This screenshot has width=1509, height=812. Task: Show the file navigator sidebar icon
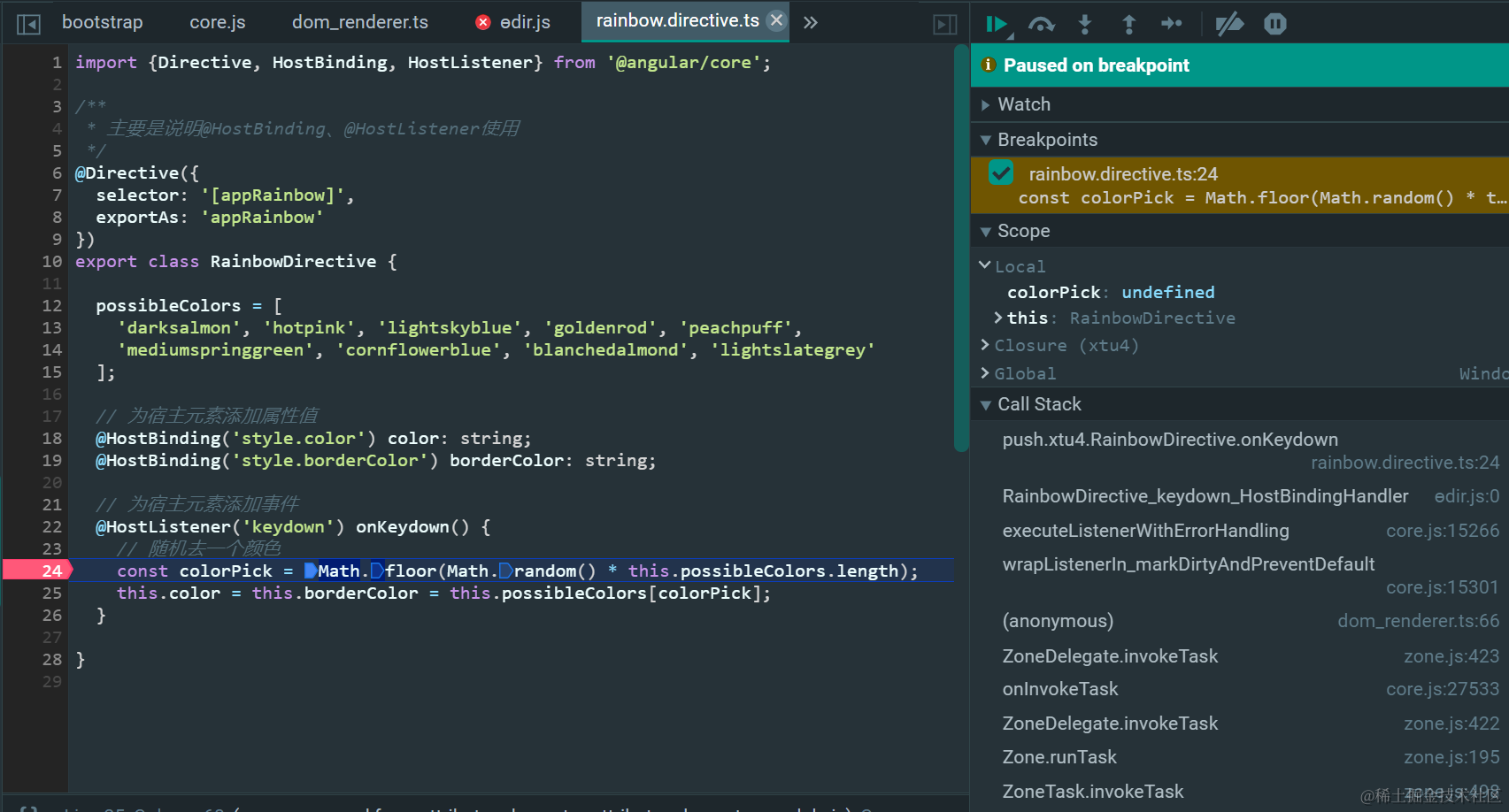tap(28, 24)
